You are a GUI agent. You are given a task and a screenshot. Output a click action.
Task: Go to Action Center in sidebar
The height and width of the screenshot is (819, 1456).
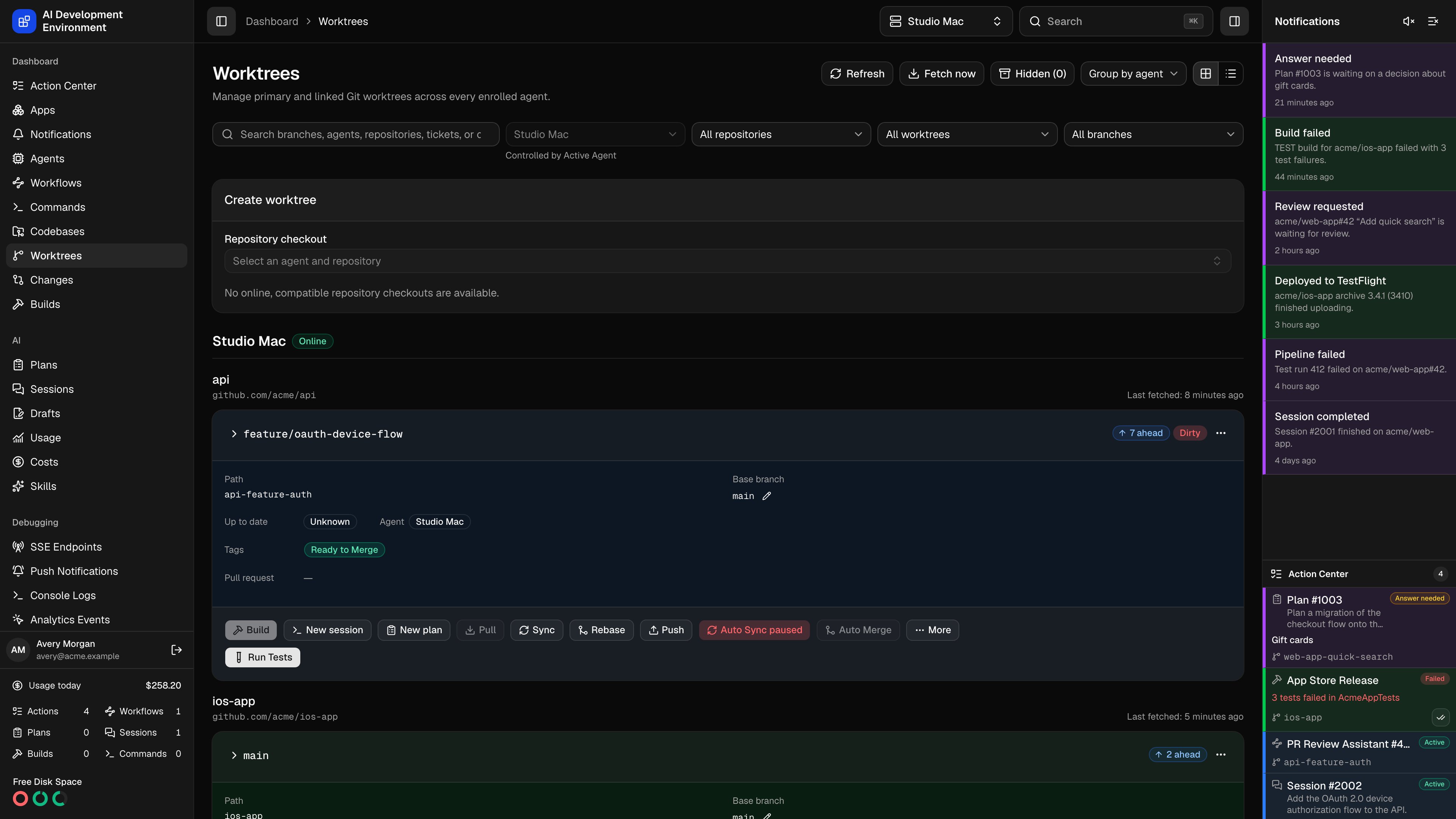coord(97,86)
